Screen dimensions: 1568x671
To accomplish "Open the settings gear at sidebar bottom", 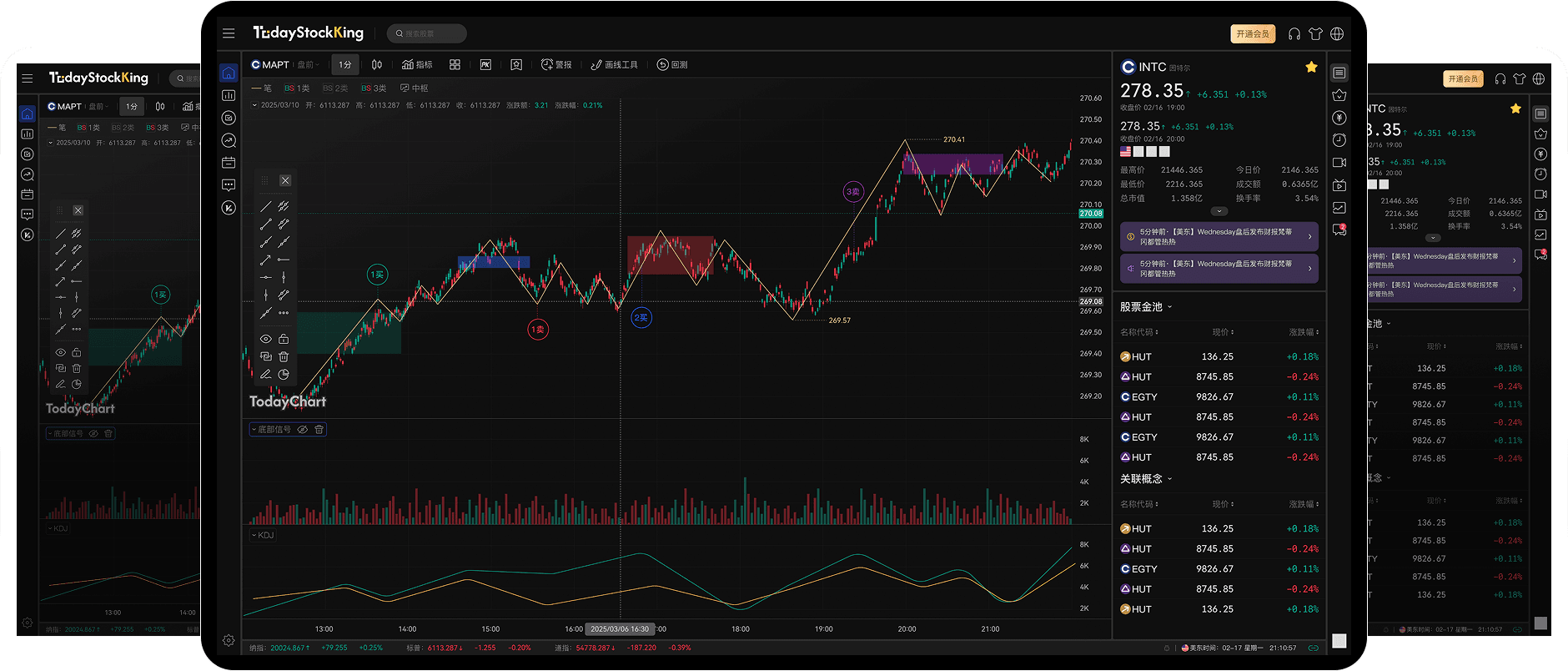I will pos(229,640).
